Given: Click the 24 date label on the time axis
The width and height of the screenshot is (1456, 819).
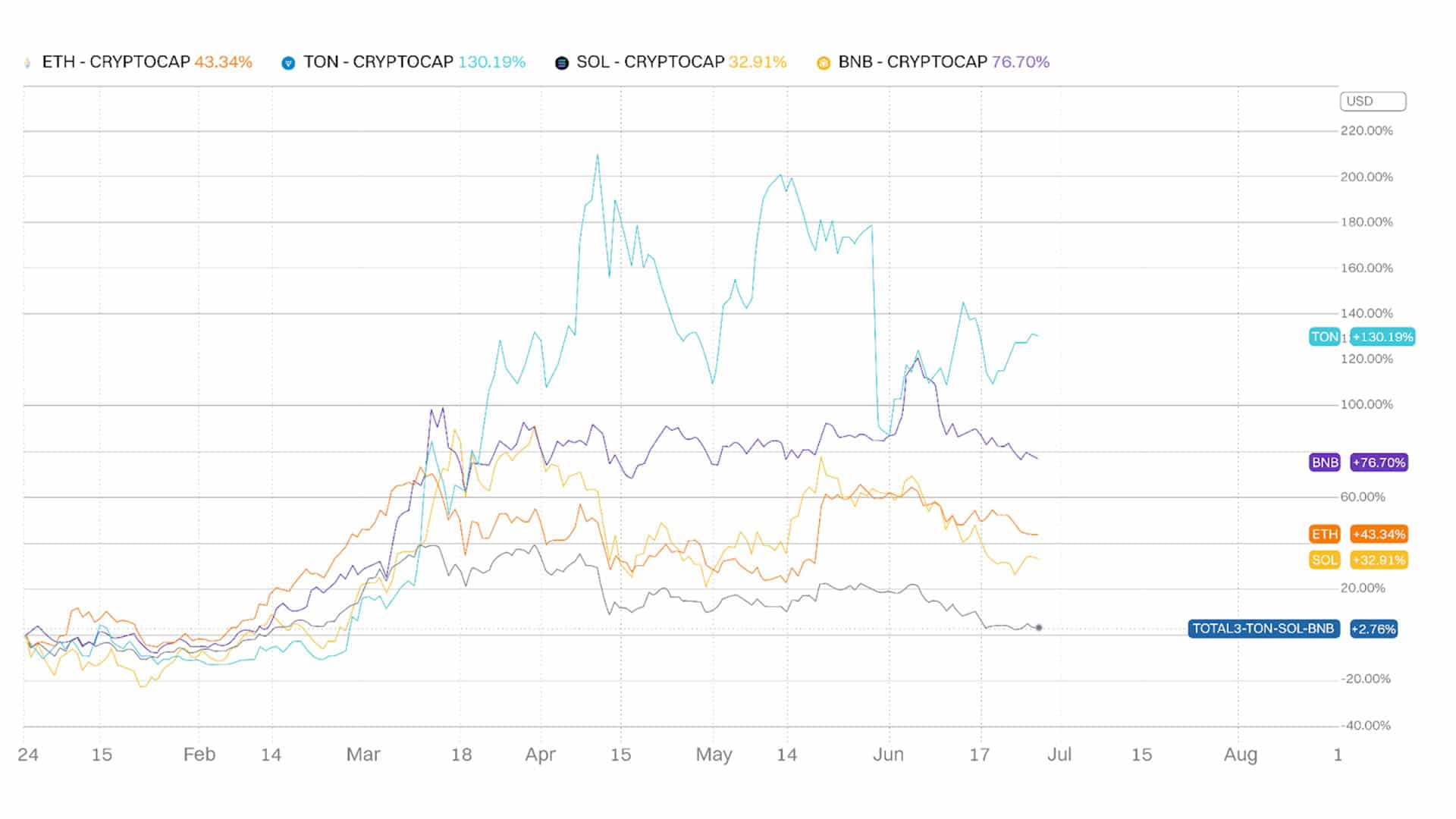Looking at the screenshot, I should pyautogui.click(x=28, y=755).
